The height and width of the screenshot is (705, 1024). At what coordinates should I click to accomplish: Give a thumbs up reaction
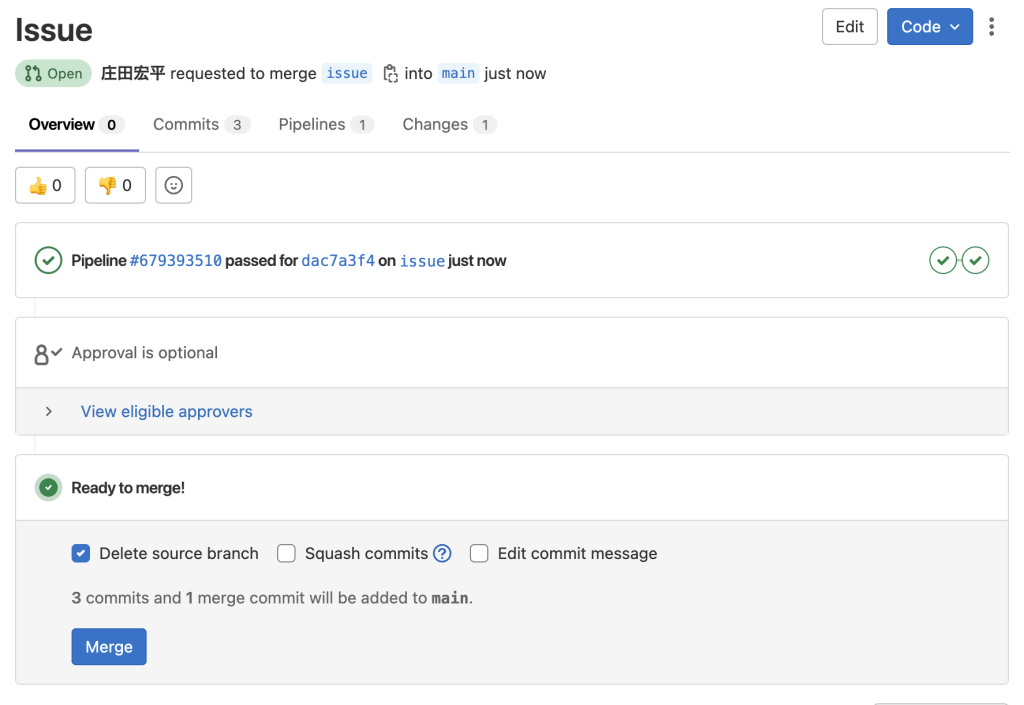44,185
